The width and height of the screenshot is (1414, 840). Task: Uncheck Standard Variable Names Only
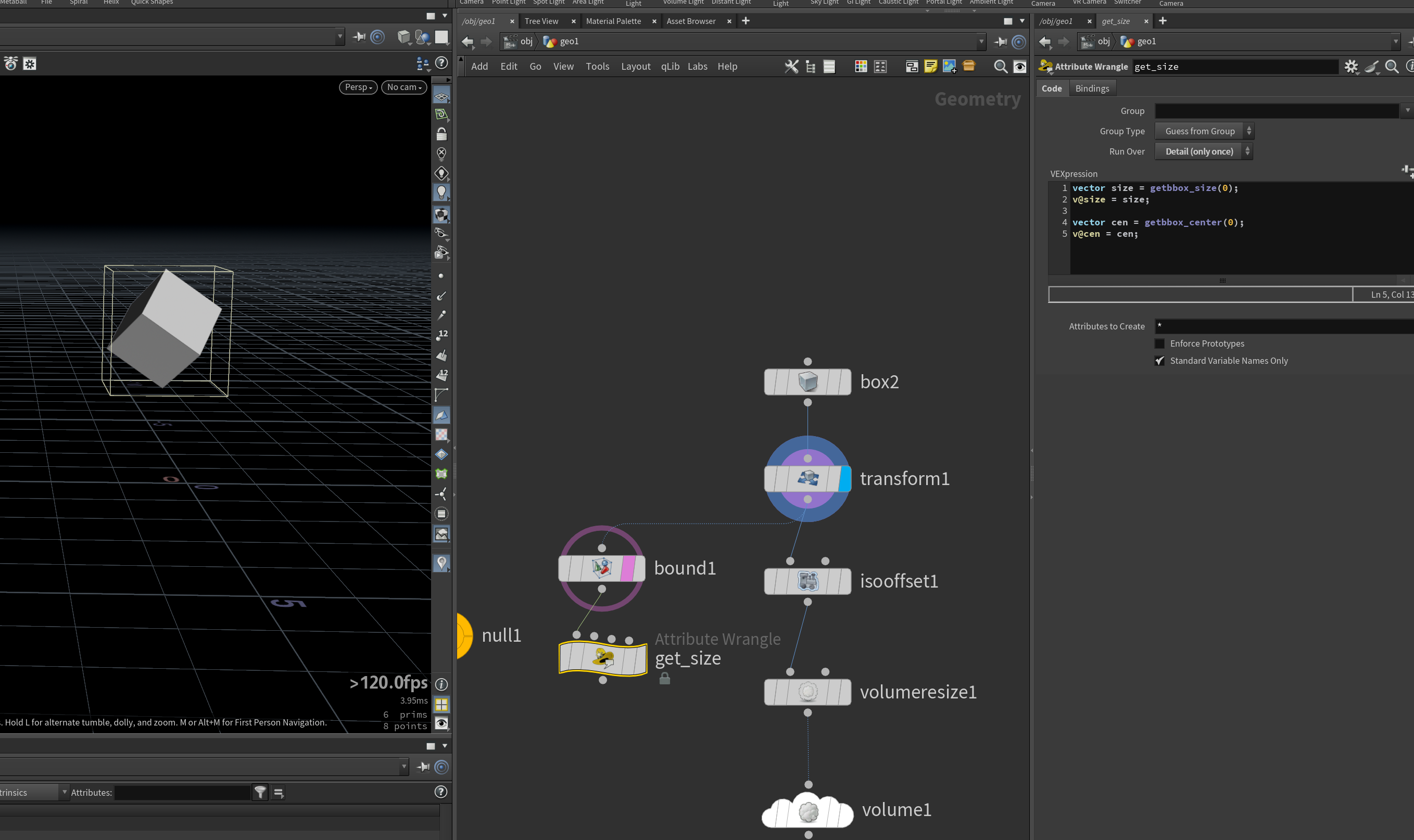pos(1159,361)
